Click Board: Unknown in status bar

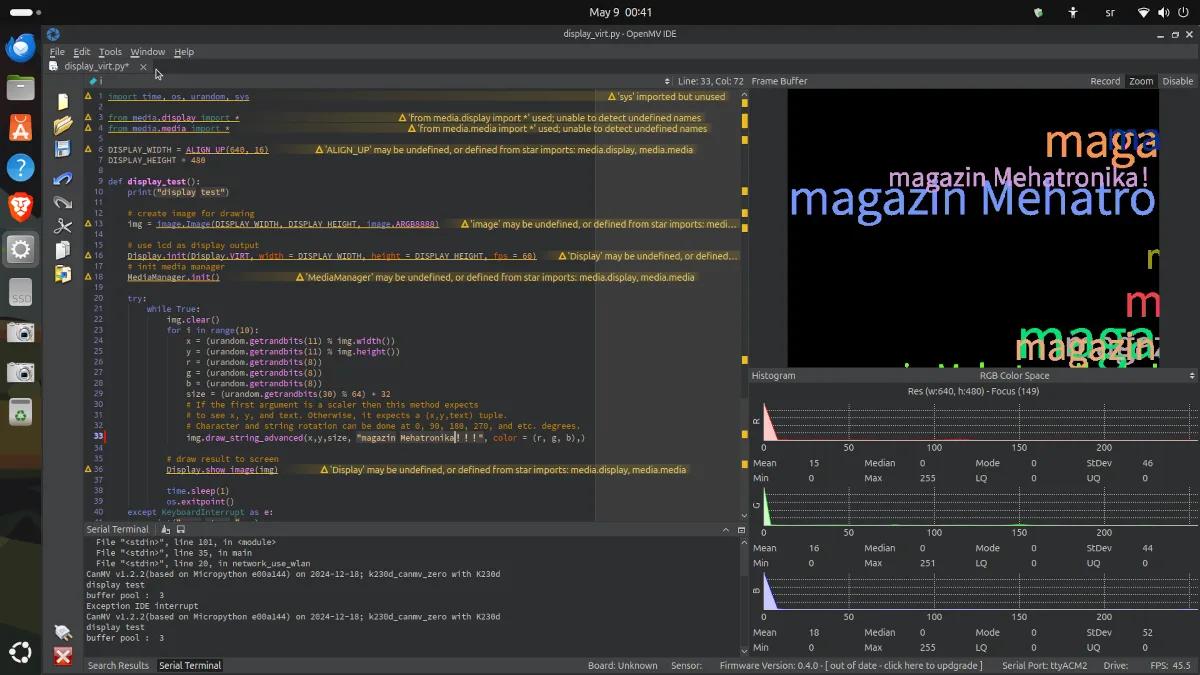point(622,665)
